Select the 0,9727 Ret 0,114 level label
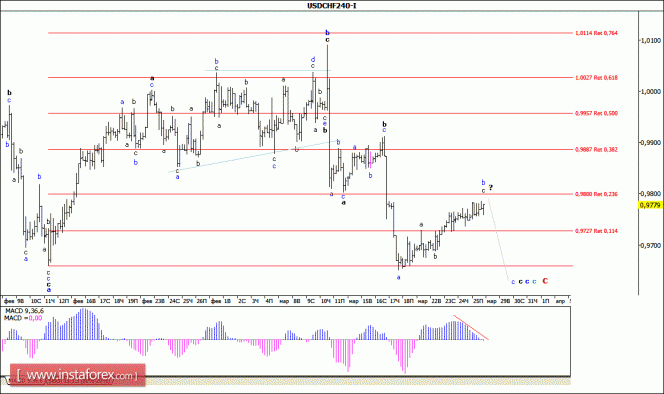This screenshot has height=394, width=664. [x=596, y=231]
